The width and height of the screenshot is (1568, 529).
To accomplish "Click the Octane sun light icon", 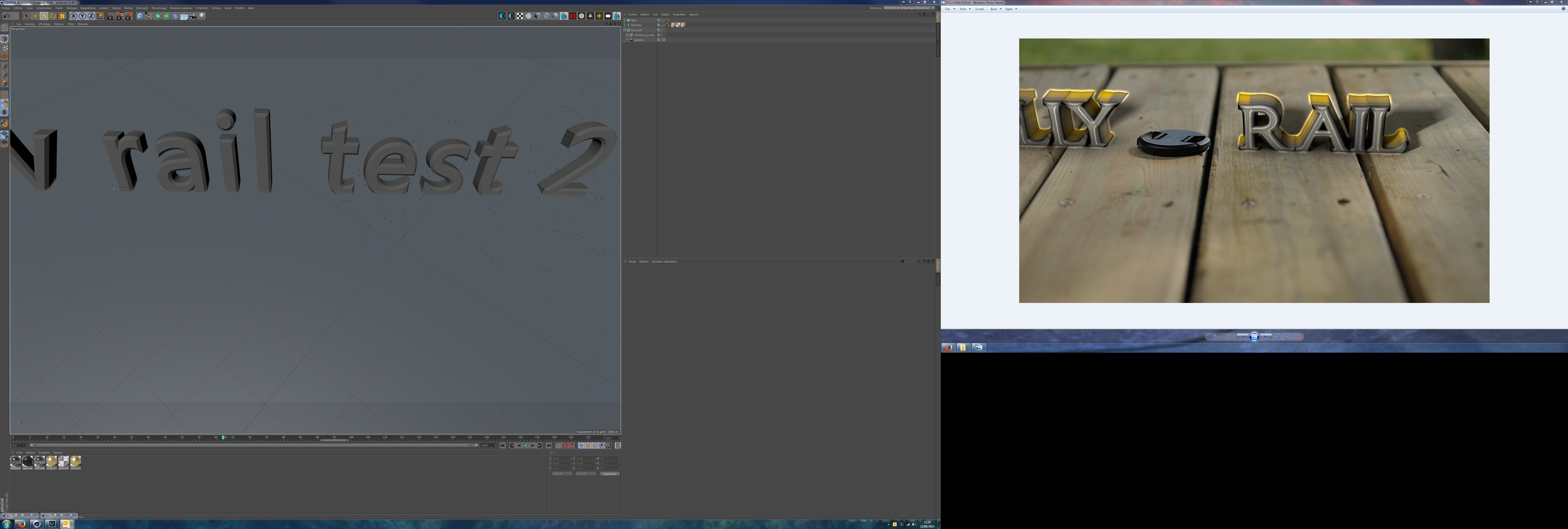I will click(599, 16).
